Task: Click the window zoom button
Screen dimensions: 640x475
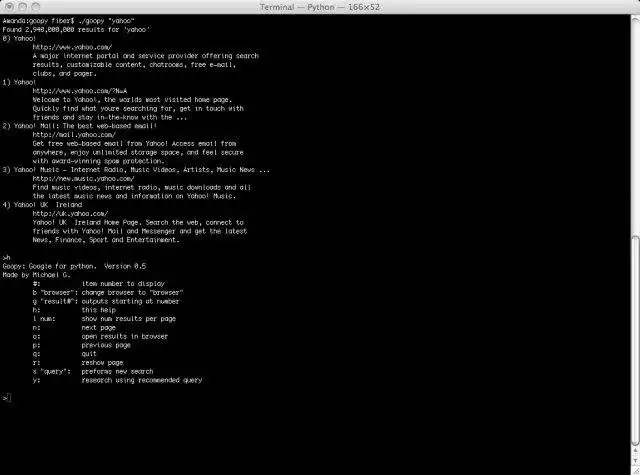Action: pos(36,7)
